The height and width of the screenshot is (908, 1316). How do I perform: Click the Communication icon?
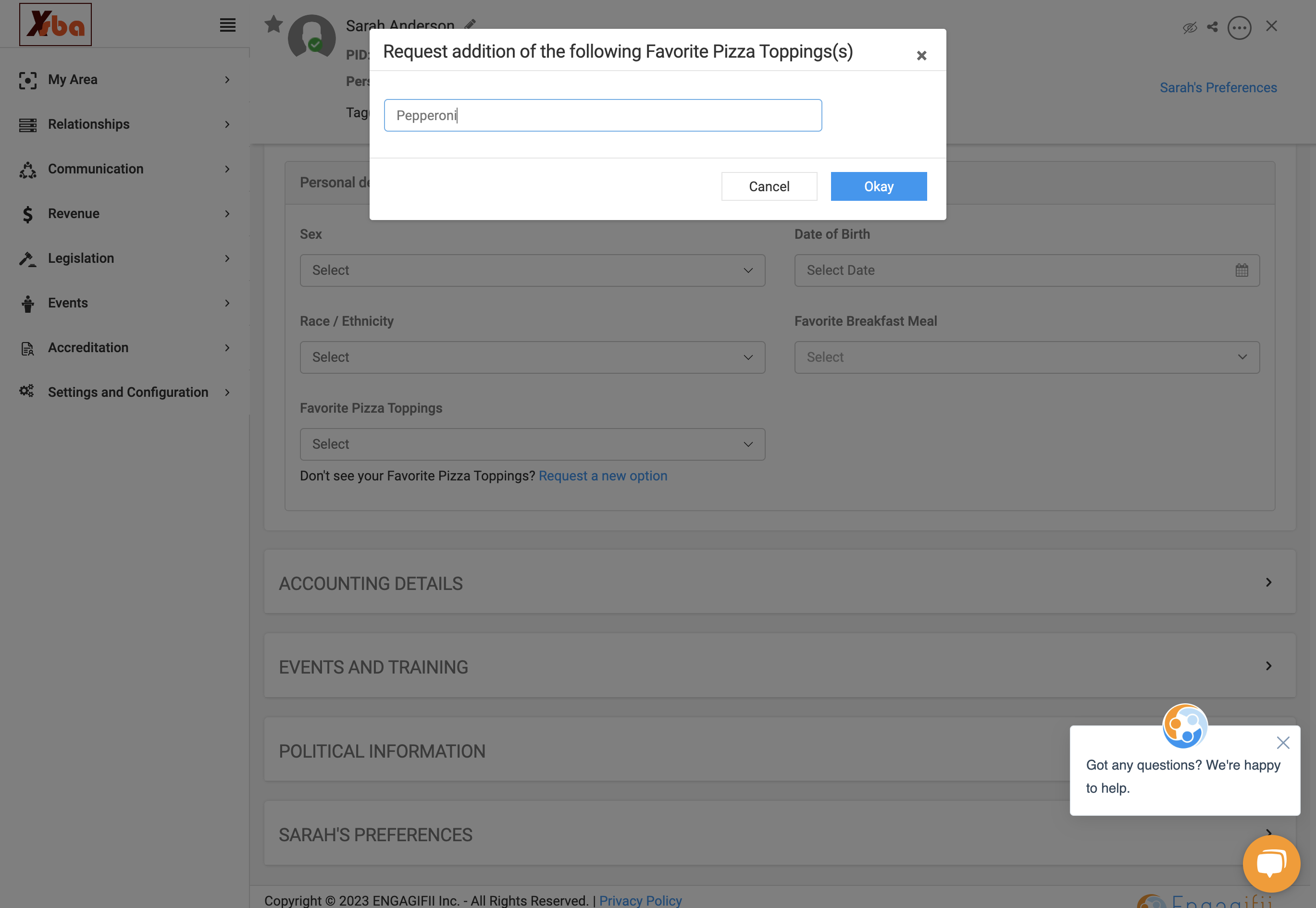(x=27, y=170)
